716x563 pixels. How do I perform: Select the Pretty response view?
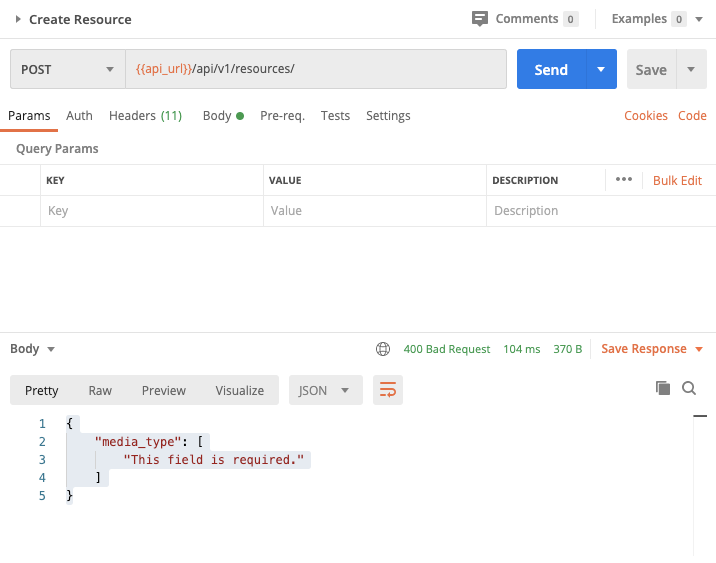click(42, 390)
